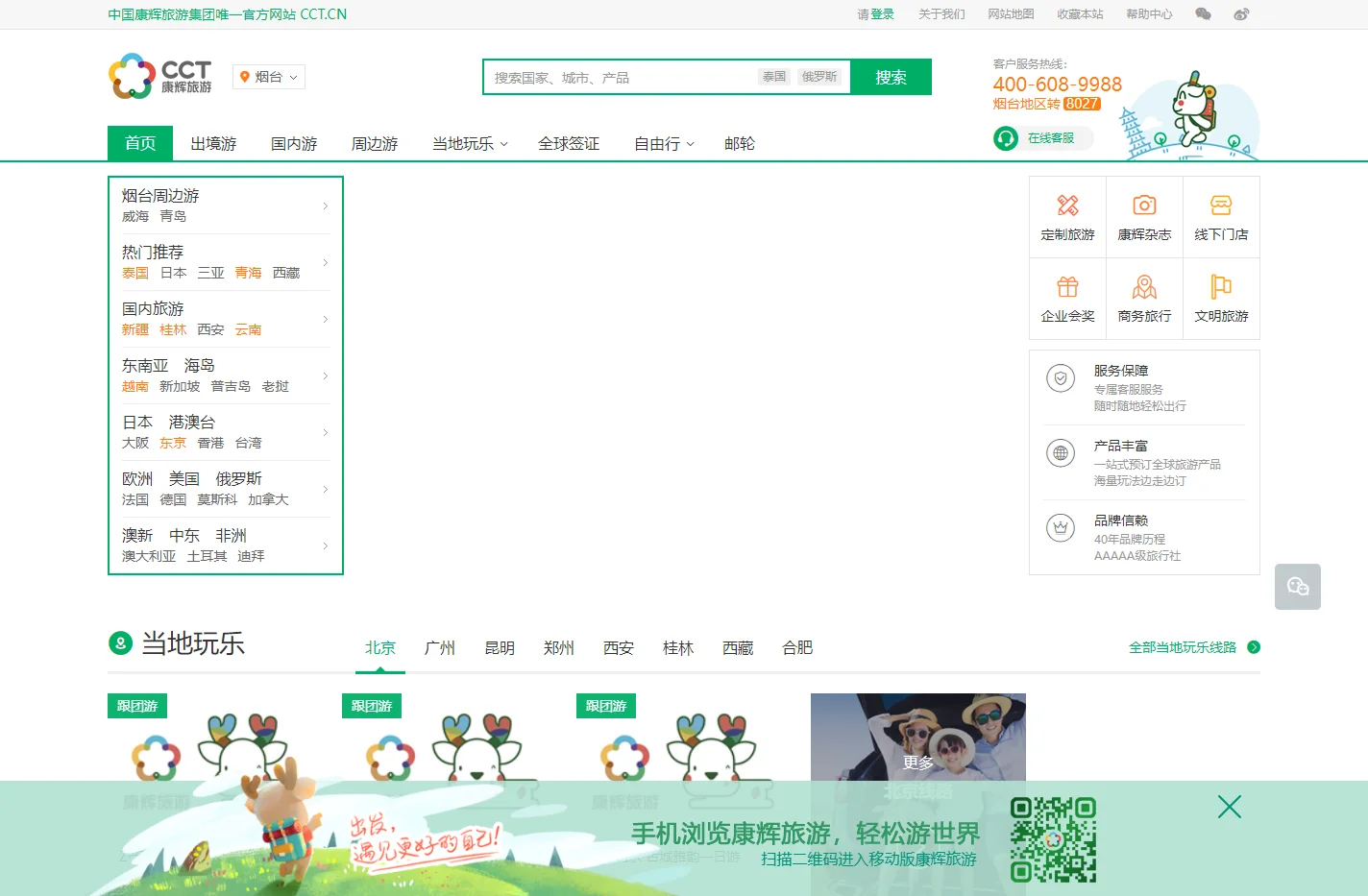Click the 越南 link in sidebar

point(135,387)
